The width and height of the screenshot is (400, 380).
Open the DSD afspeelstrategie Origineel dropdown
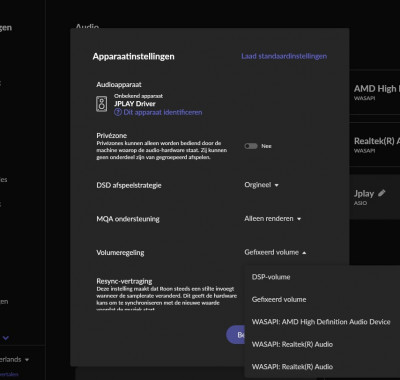[261, 185]
